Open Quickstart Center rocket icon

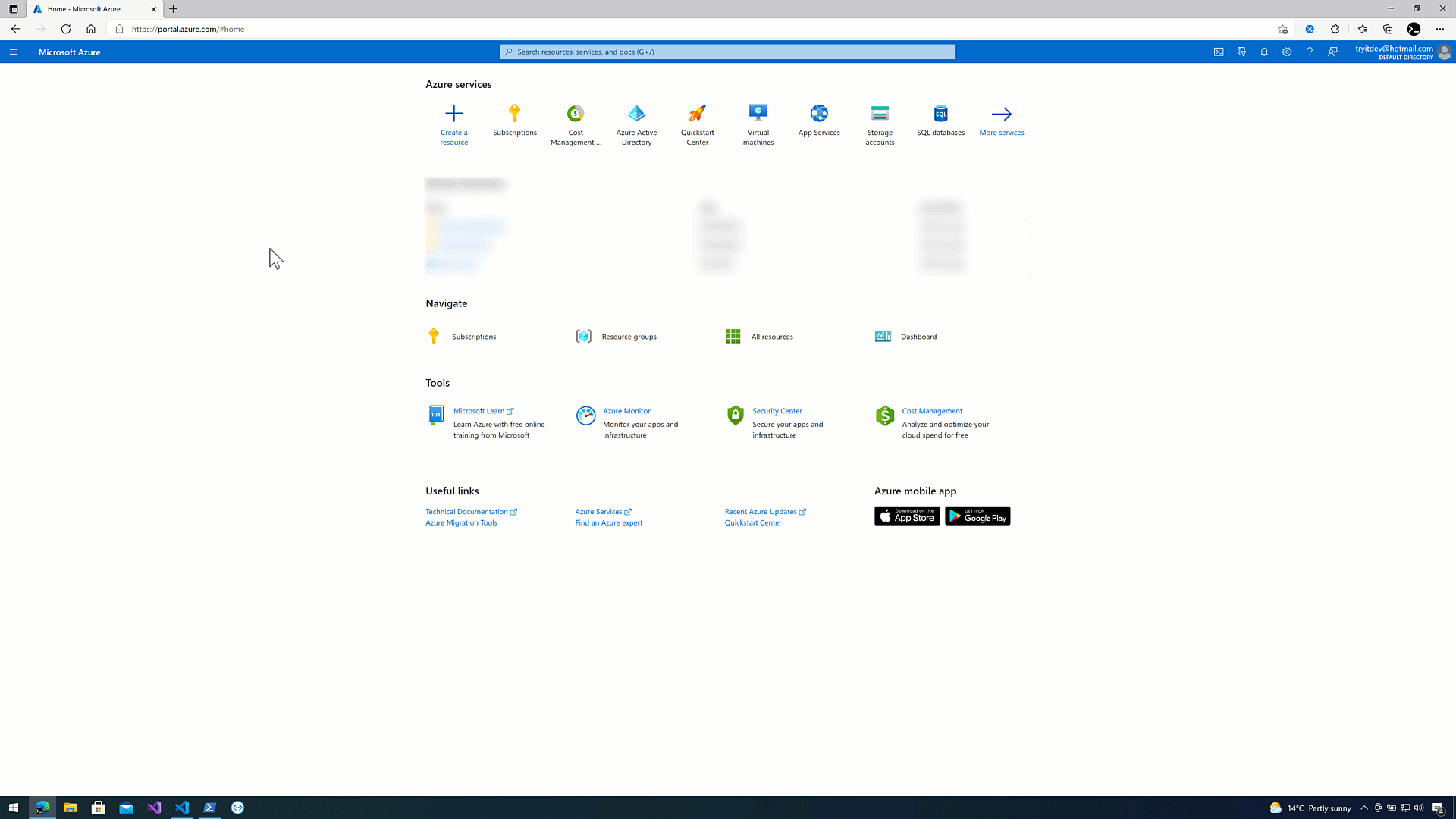697,114
